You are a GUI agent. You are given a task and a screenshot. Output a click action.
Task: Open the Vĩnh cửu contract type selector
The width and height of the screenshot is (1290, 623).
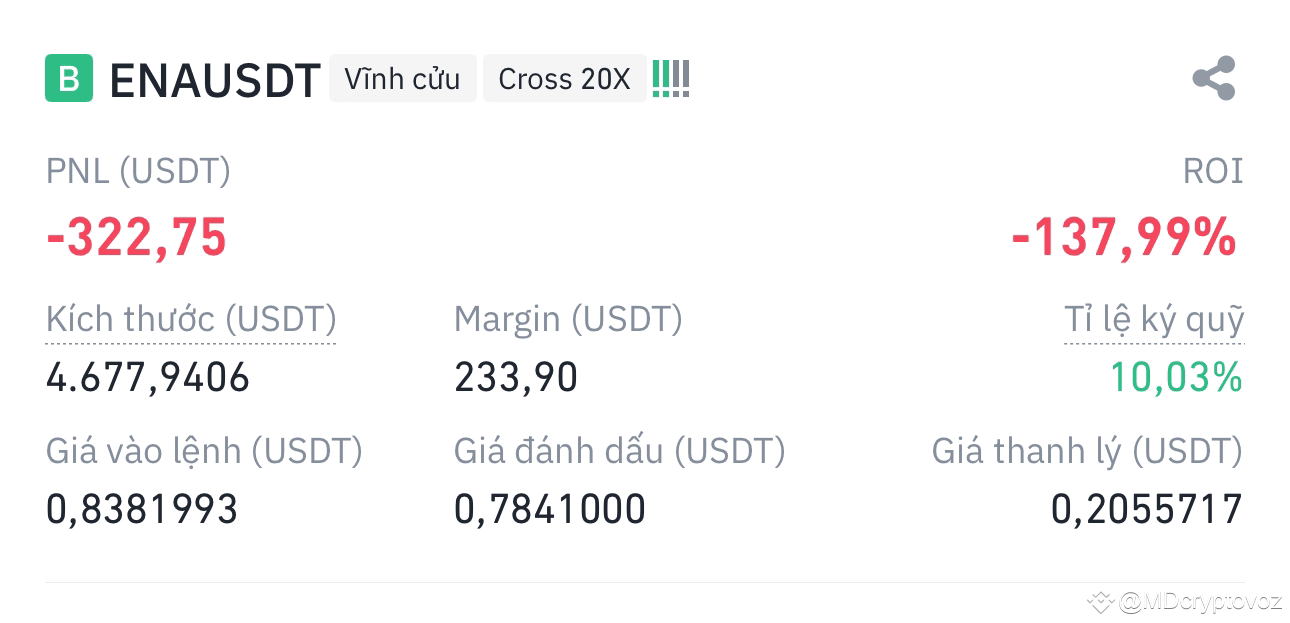[x=403, y=77]
